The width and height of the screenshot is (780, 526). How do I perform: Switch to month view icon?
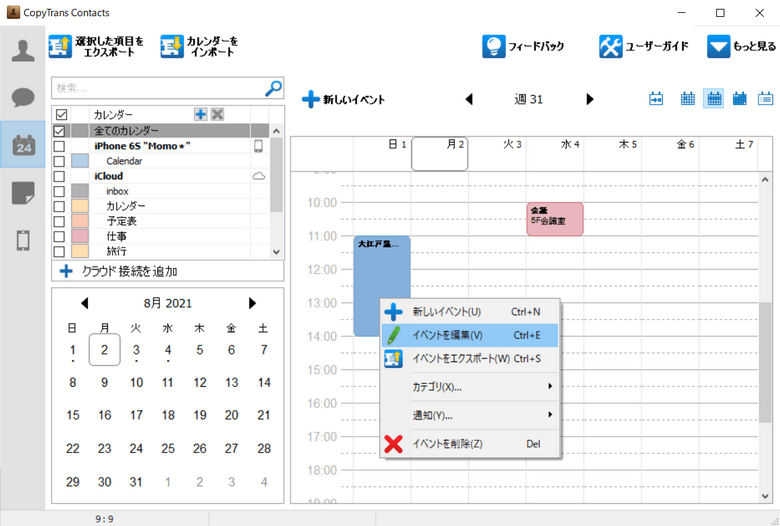(x=740, y=99)
